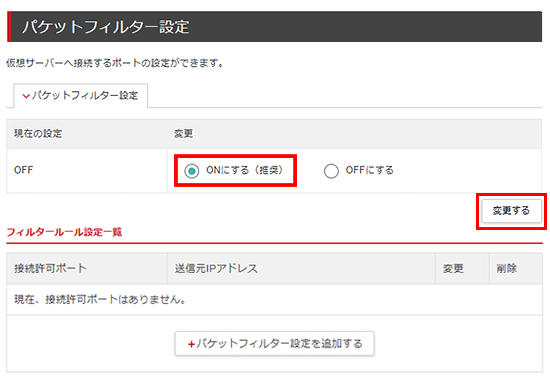Click the 現在、接続許可ポートはありません message row
Image resolution: width=550 pixels, height=380 pixels.
pyautogui.click(x=274, y=299)
